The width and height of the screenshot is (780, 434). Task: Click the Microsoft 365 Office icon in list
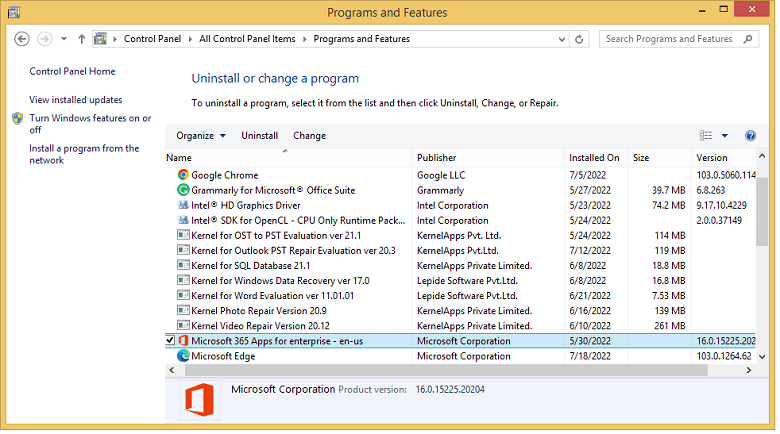coord(183,340)
